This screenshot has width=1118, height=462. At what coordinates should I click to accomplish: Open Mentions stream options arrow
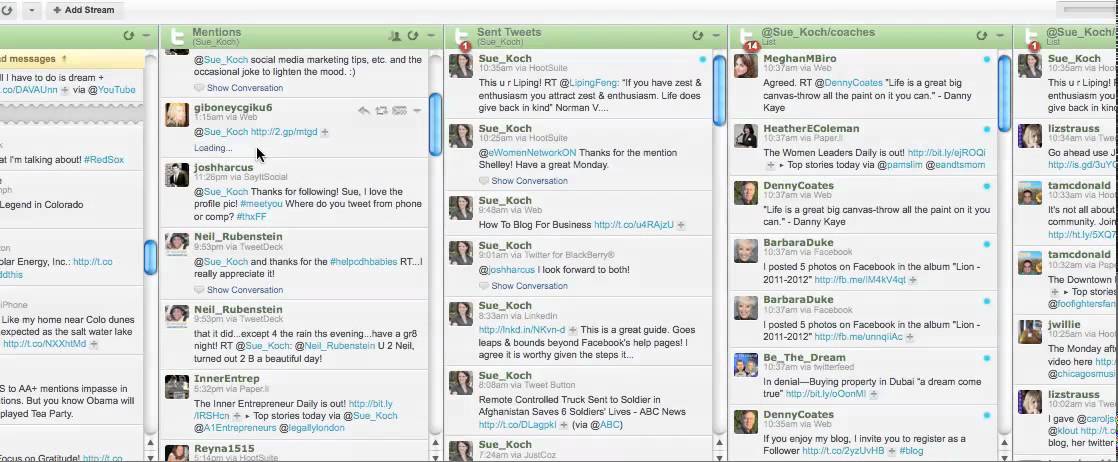click(x=431, y=36)
